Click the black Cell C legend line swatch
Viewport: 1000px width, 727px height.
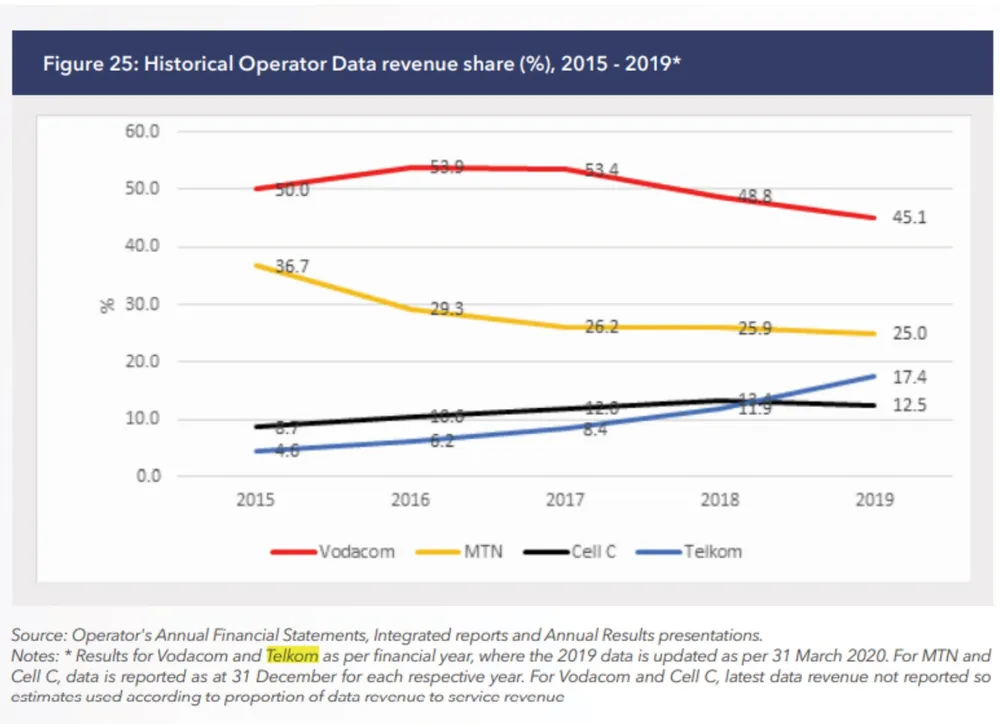click(546, 552)
